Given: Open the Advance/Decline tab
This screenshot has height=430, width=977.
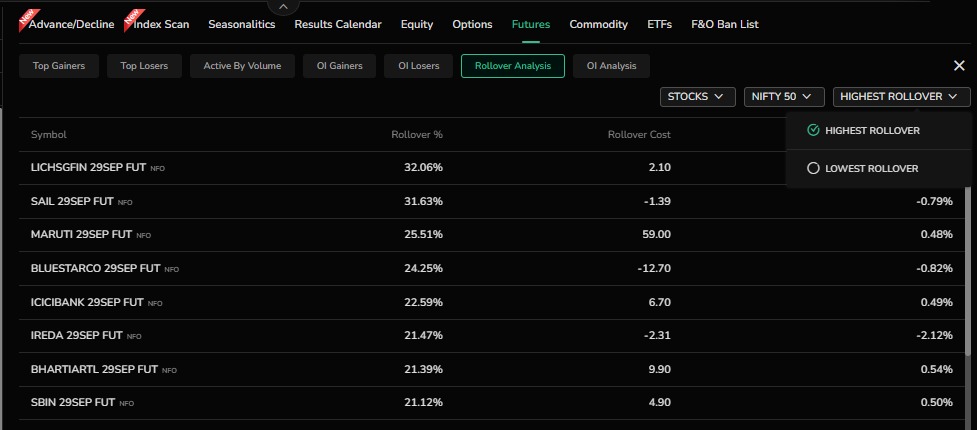Looking at the screenshot, I should pos(71,24).
